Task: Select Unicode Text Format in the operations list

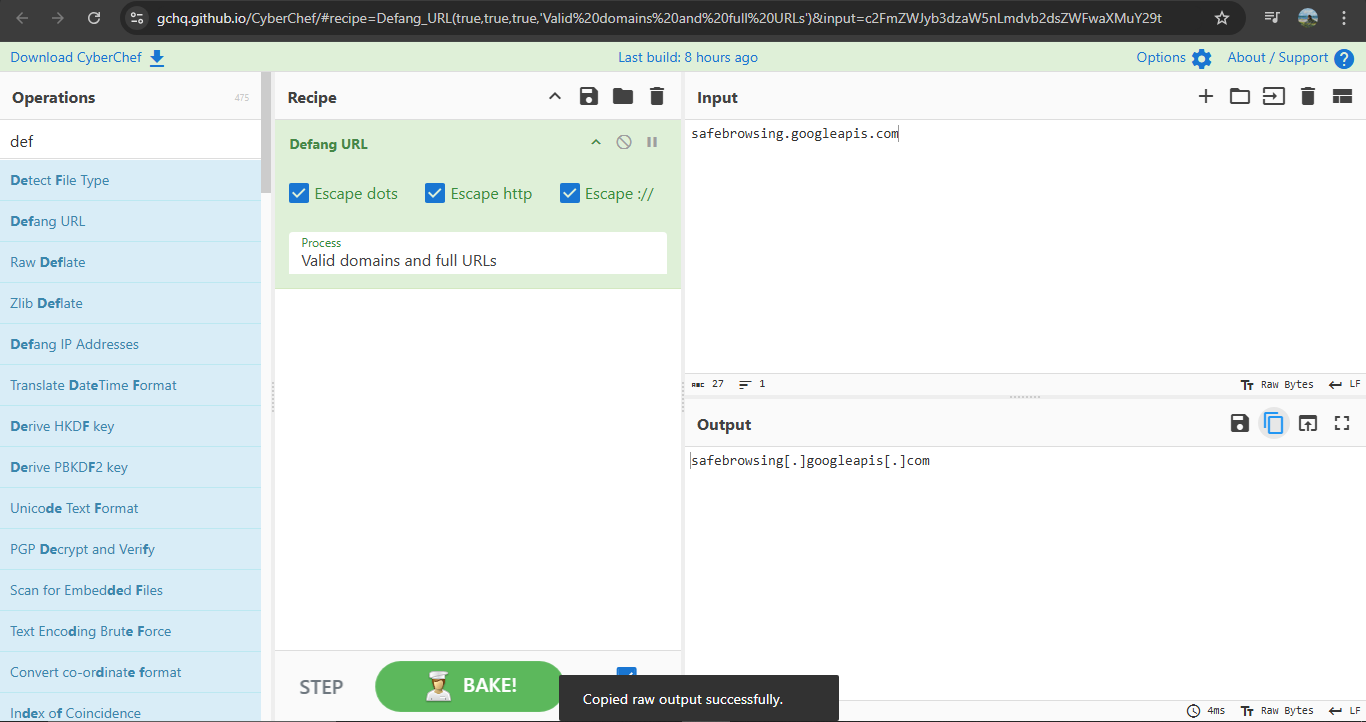Action: pos(130,508)
